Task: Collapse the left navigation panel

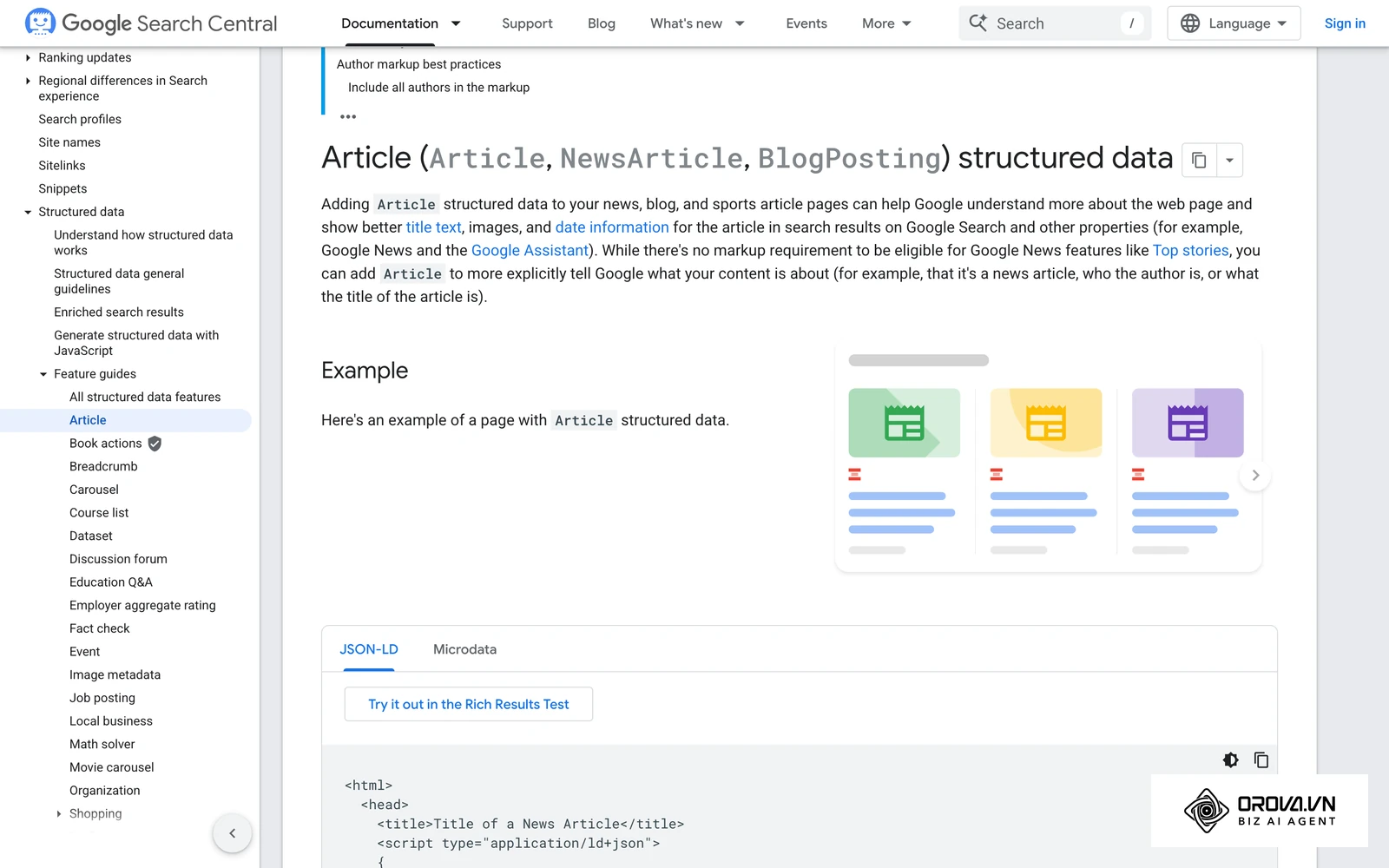Action: click(x=232, y=833)
